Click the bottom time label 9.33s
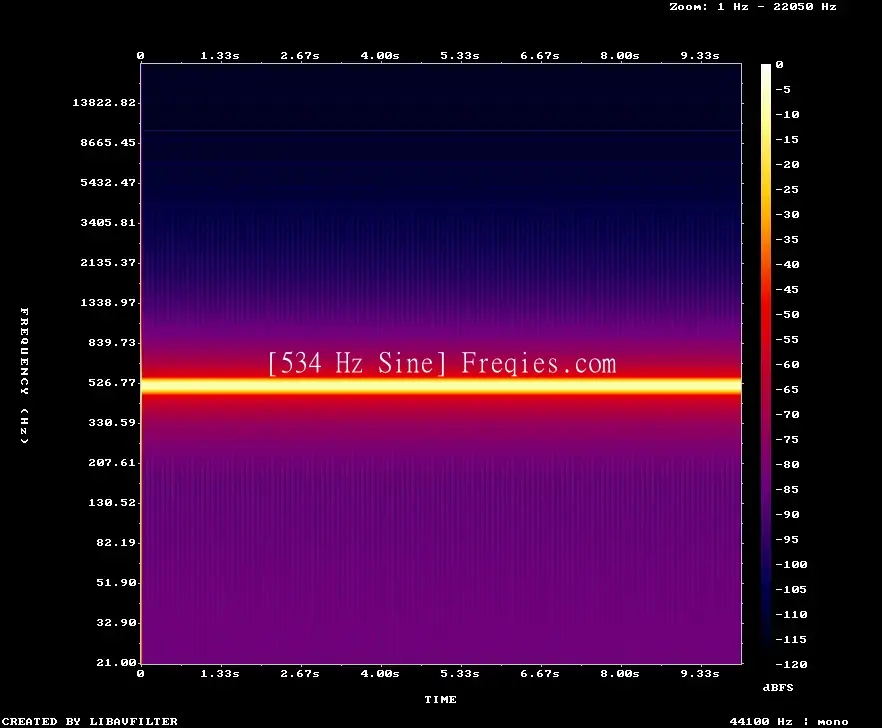The image size is (882, 728). [700, 673]
